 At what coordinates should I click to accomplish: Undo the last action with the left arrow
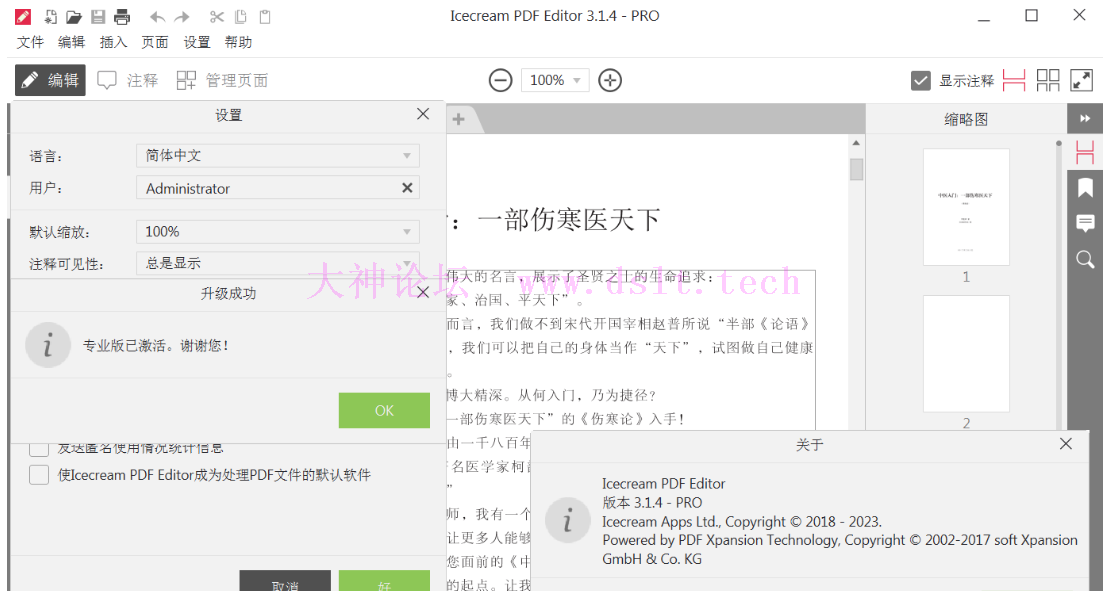pos(157,16)
